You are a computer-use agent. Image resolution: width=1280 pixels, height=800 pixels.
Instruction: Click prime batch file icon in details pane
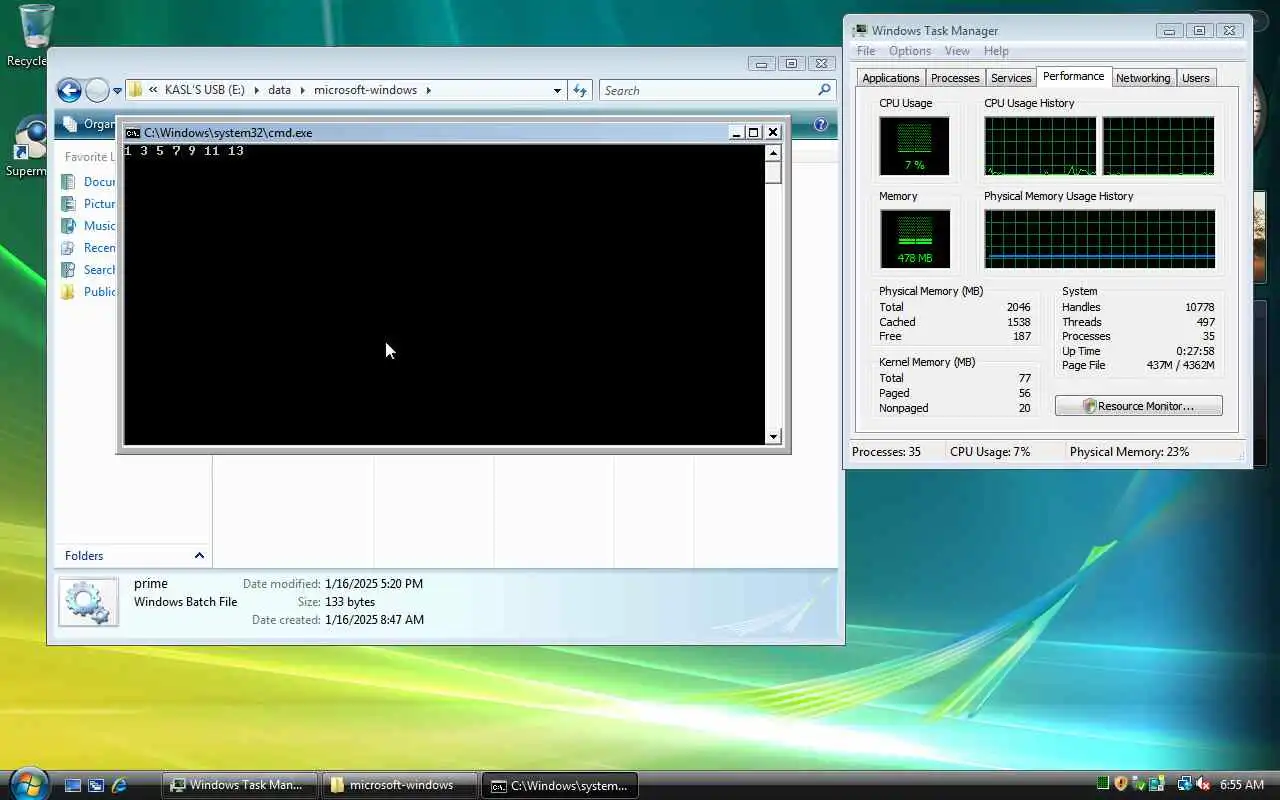[x=88, y=602]
